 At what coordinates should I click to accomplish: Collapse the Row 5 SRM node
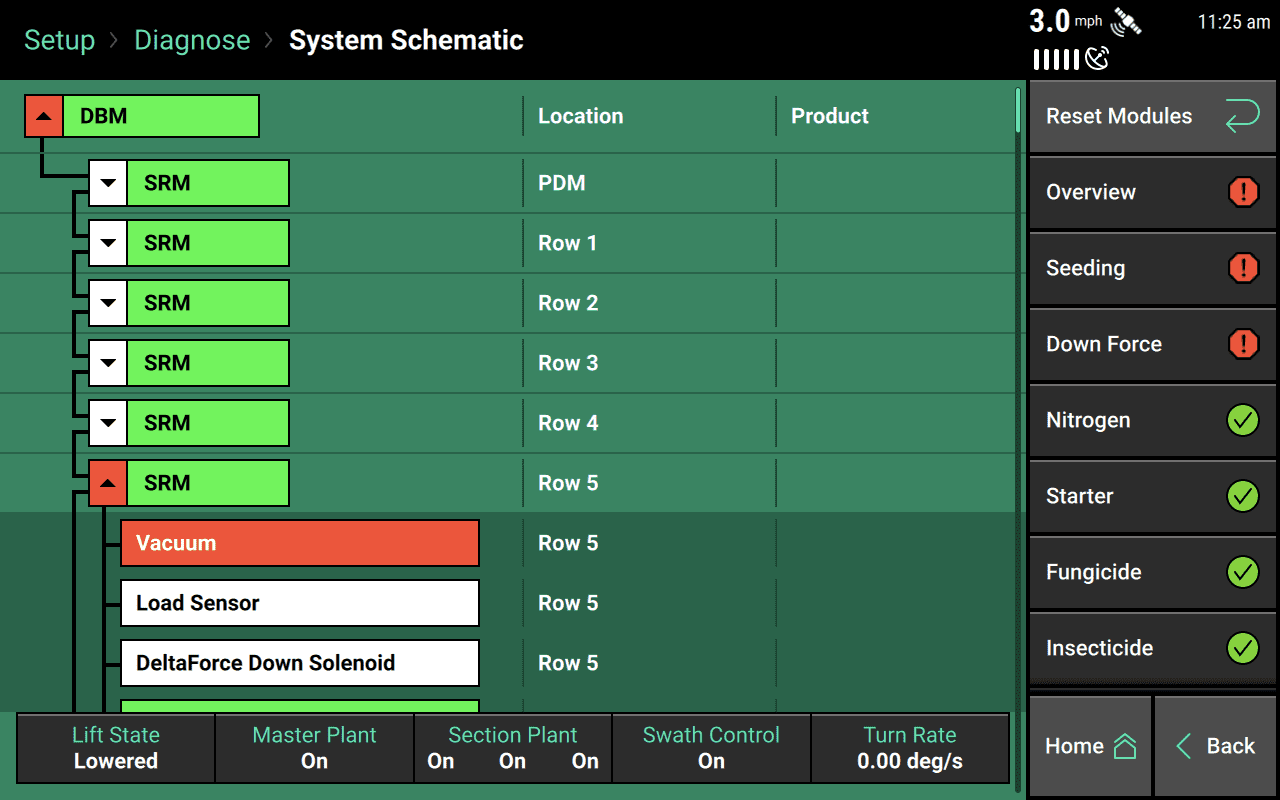click(x=107, y=483)
